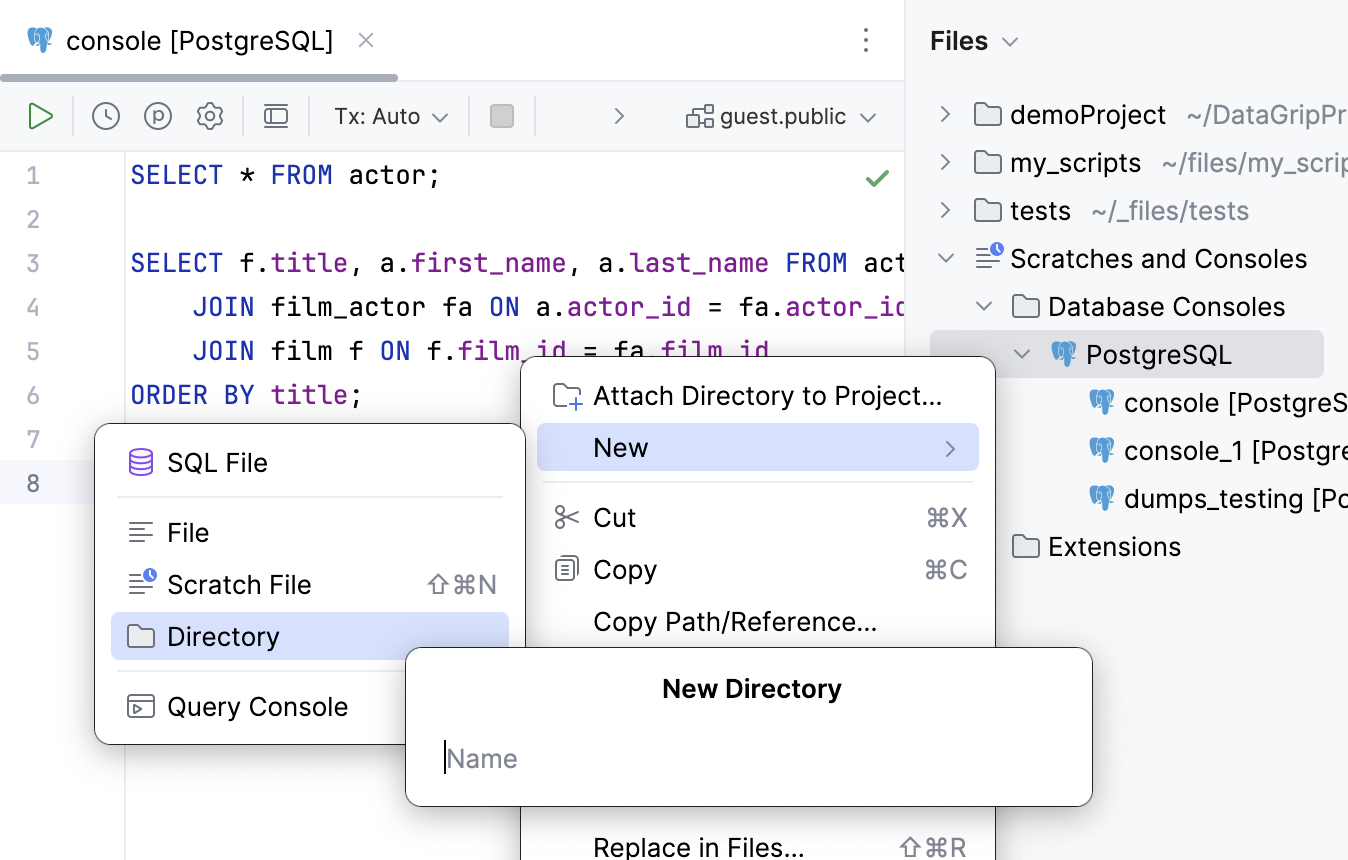Open the Explain Plan circled-P icon

coord(157,115)
